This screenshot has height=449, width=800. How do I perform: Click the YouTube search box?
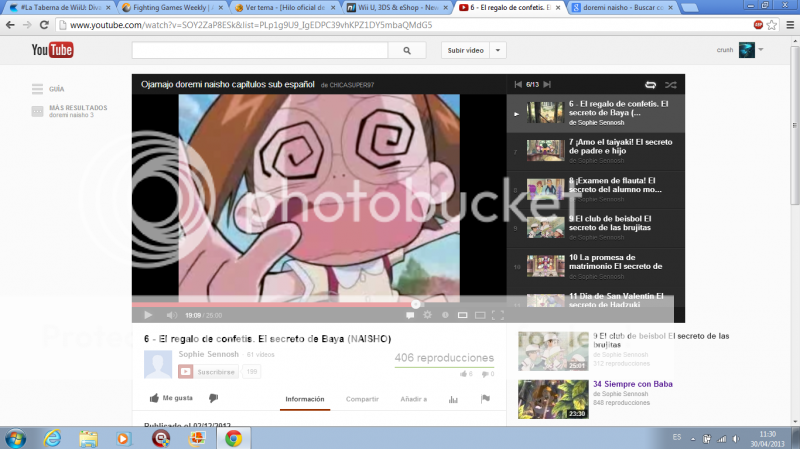pyautogui.click(x=260, y=50)
